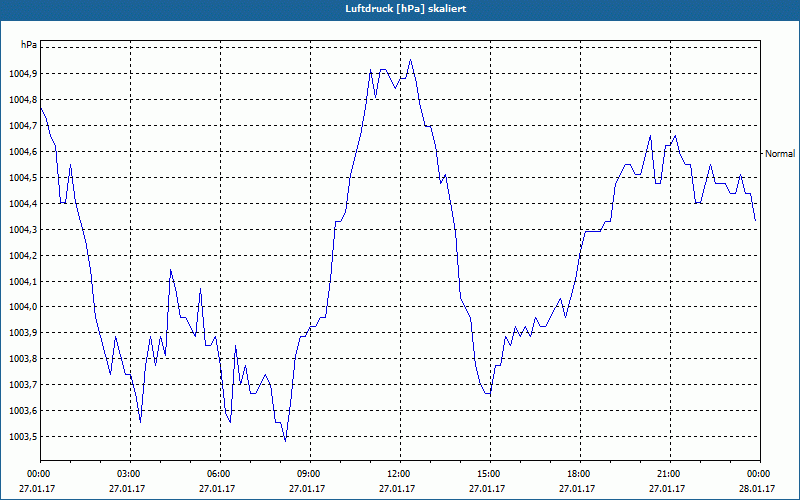The image size is (800, 500).
Task: Click the 1003,9 y-axis value
Action: 23,333
